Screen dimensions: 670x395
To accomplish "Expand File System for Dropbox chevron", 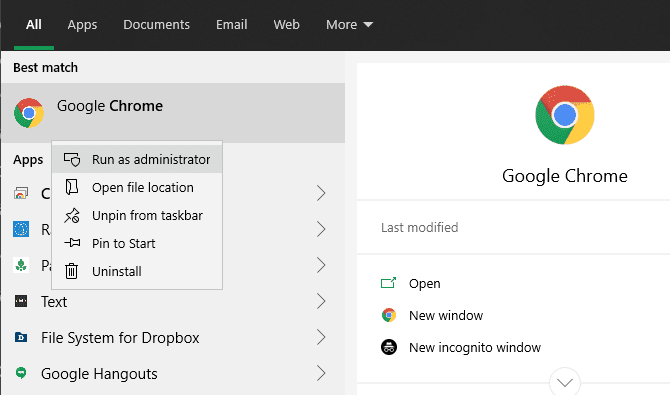I will click(x=321, y=337).
